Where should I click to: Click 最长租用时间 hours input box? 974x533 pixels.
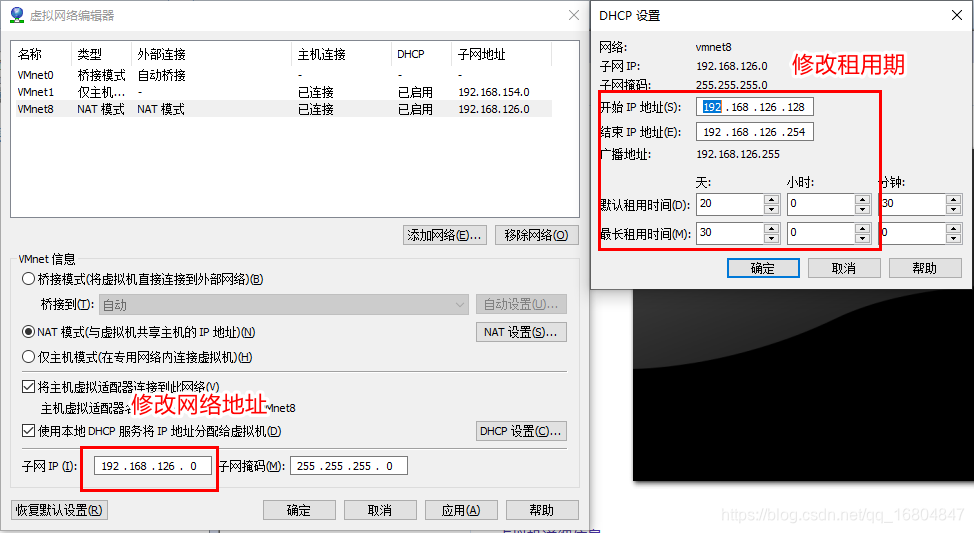[x=821, y=234]
